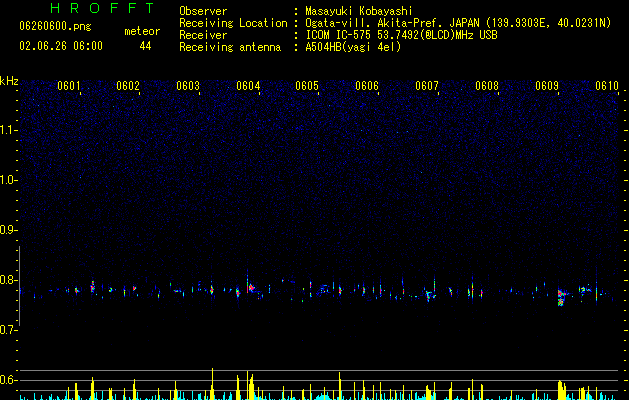Click the A504HB(yagi 4el) antenna text
This screenshot has height=400, width=629.
coord(353,47)
